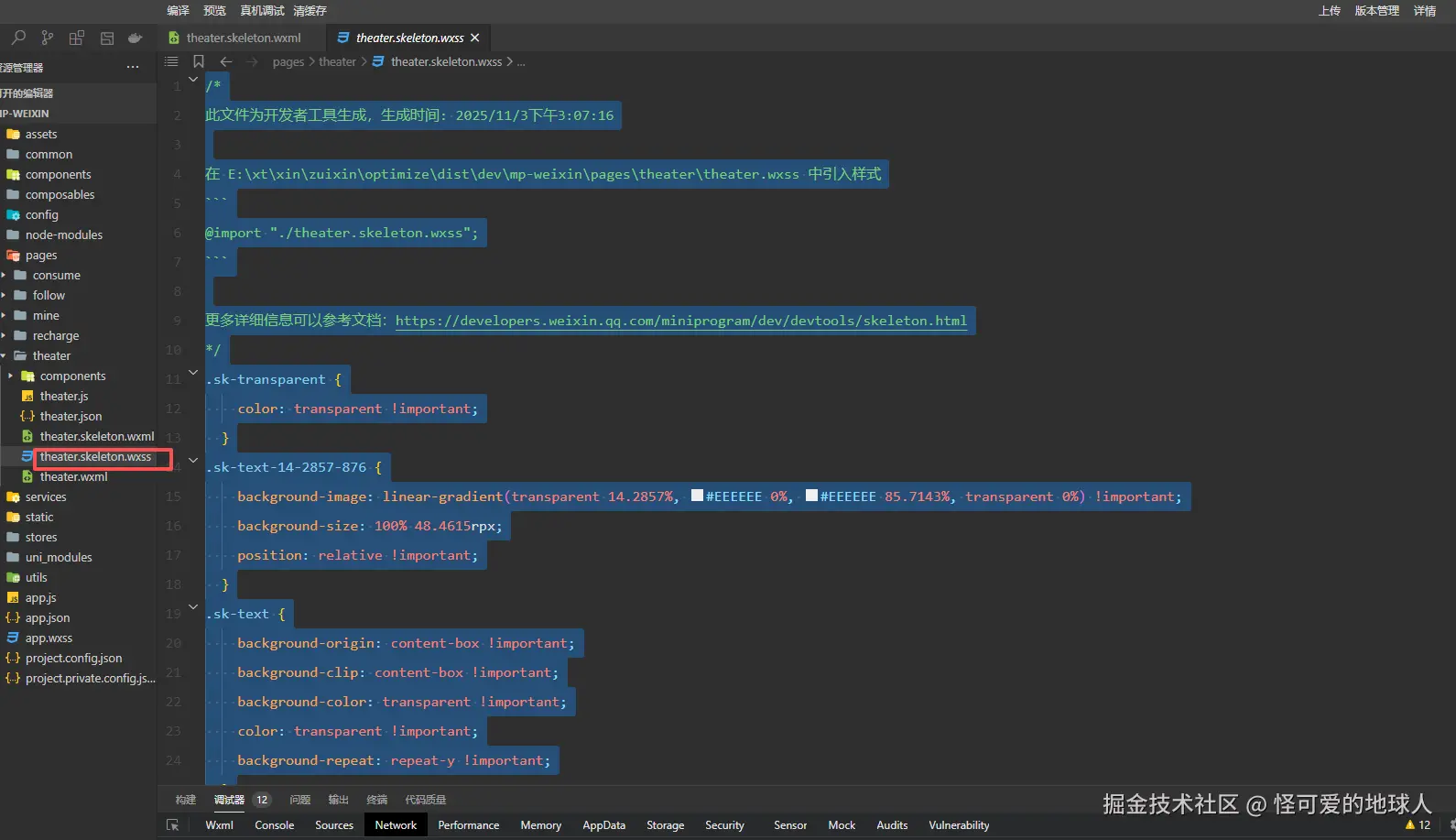1456x840 pixels.
Task: Click the 上传 upload button
Action: point(1330,11)
